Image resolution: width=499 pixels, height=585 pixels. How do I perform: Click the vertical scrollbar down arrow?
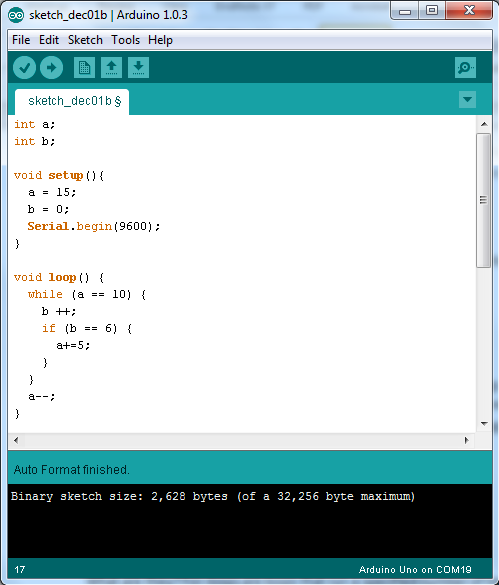coord(484,423)
